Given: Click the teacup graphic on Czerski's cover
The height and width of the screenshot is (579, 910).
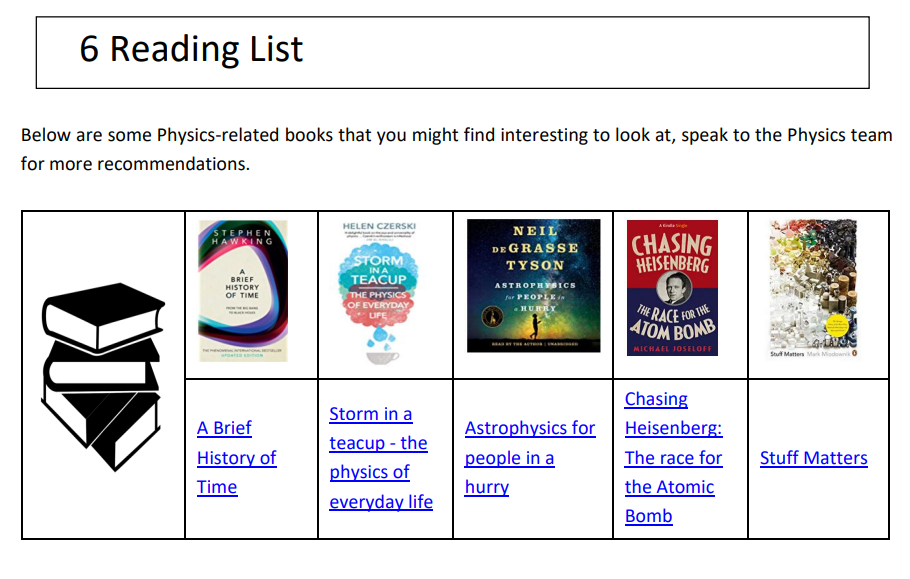Looking at the screenshot, I should 382,356.
